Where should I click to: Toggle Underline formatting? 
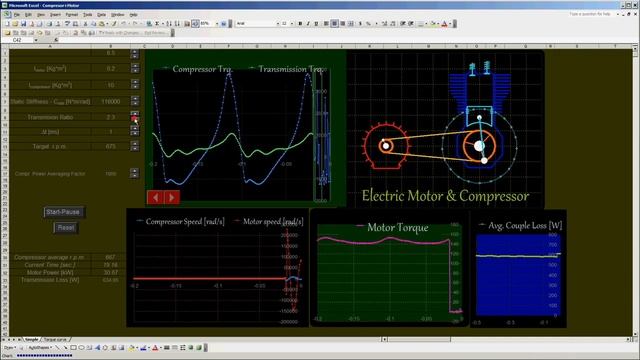(316, 24)
